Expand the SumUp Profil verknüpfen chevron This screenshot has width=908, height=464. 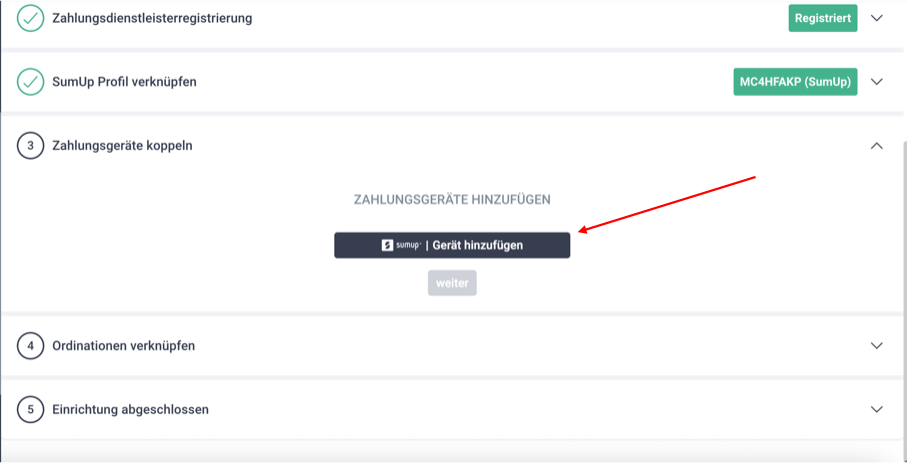point(877,82)
